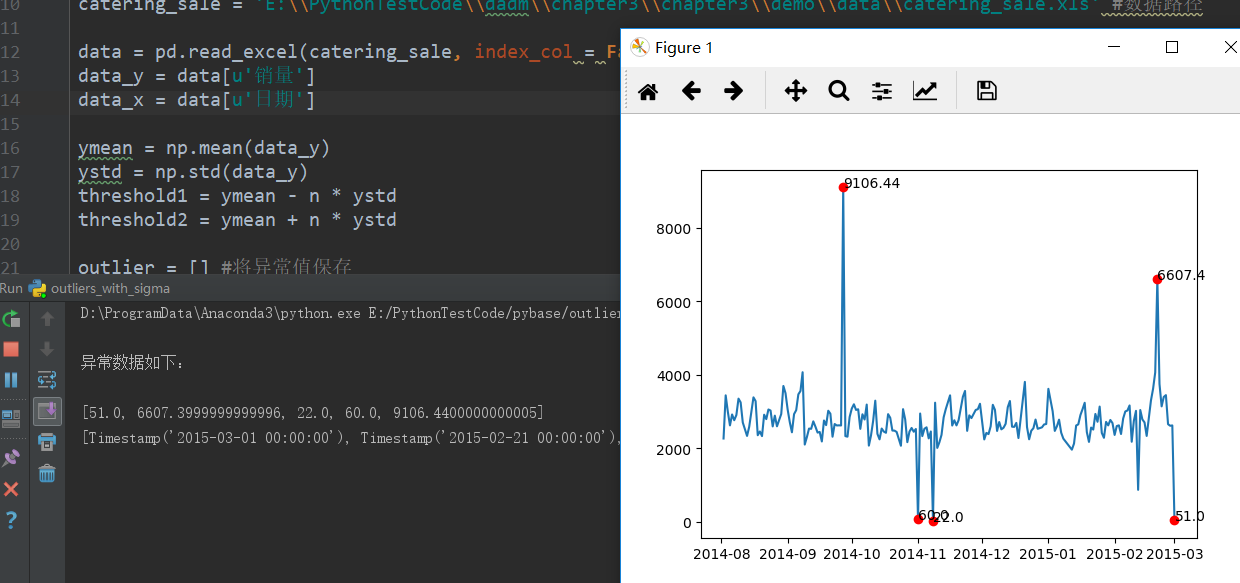Save the current figure to file

coord(986,90)
